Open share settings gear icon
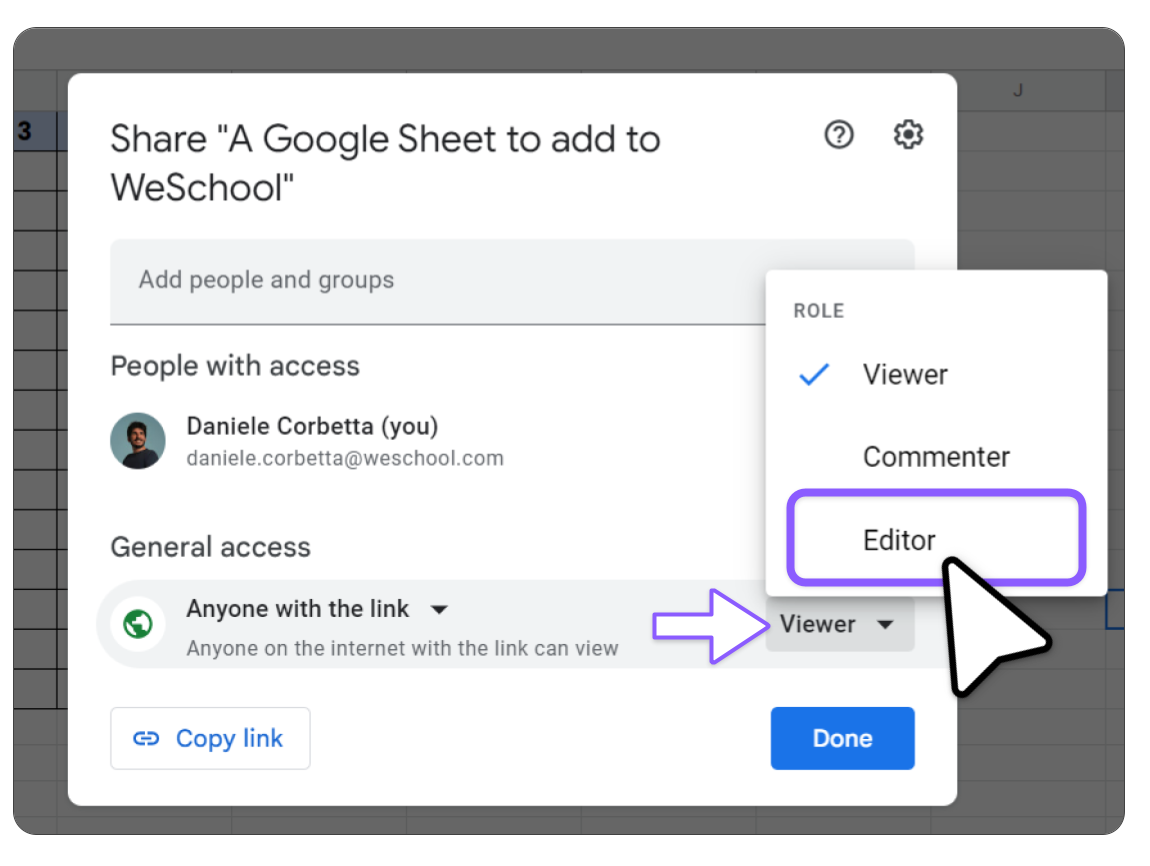 point(908,135)
